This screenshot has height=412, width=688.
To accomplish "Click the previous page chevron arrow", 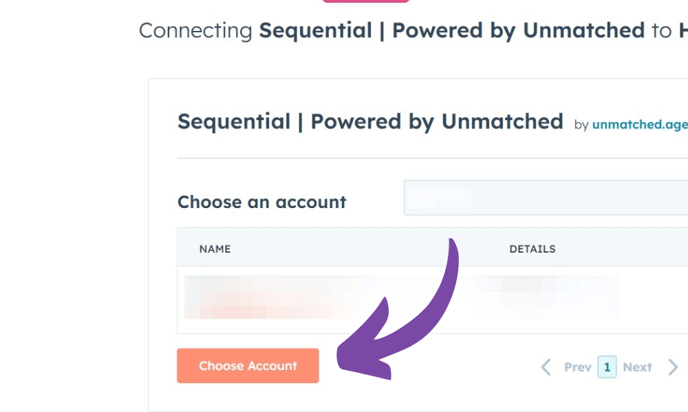I will (x=546, y=367).
